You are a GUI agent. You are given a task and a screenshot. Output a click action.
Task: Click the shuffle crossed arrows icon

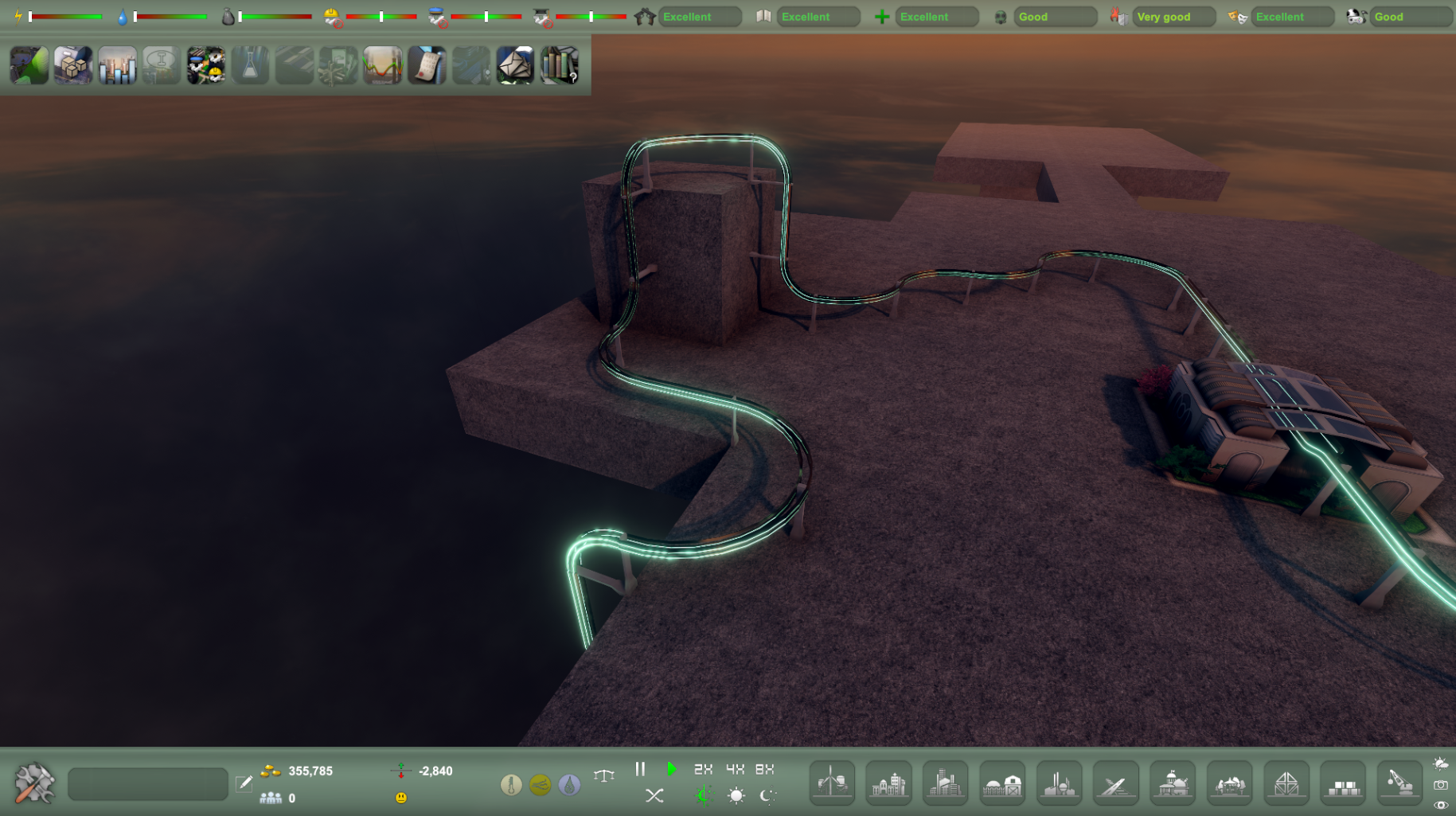pyautogui.click(x=654, y=795)
